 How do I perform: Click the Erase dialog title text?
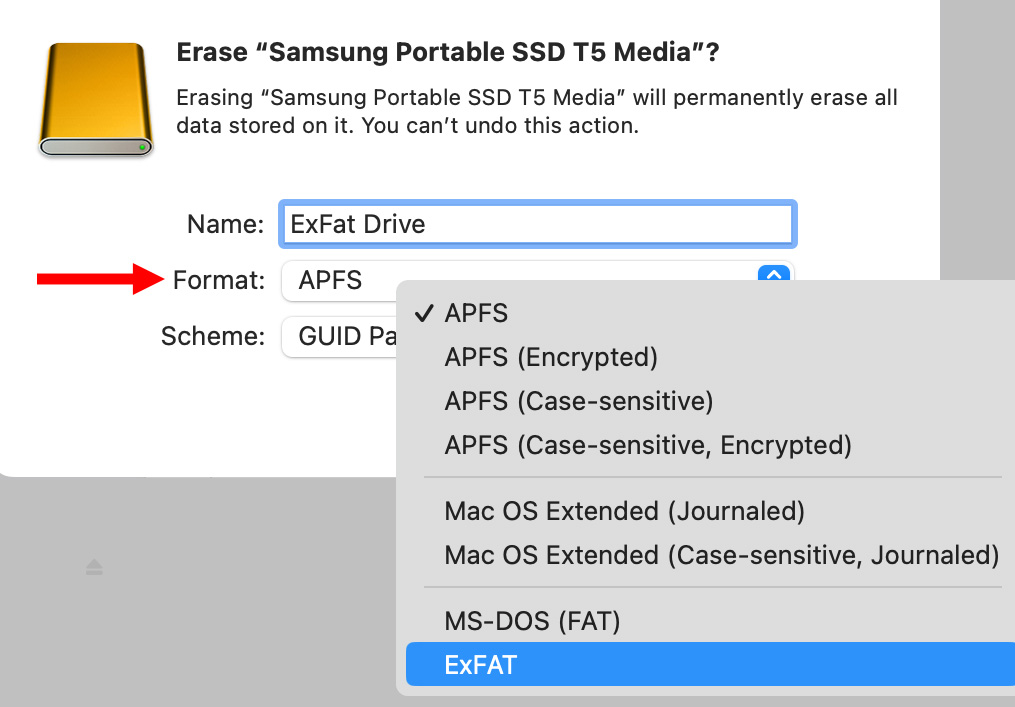(447, 53)
